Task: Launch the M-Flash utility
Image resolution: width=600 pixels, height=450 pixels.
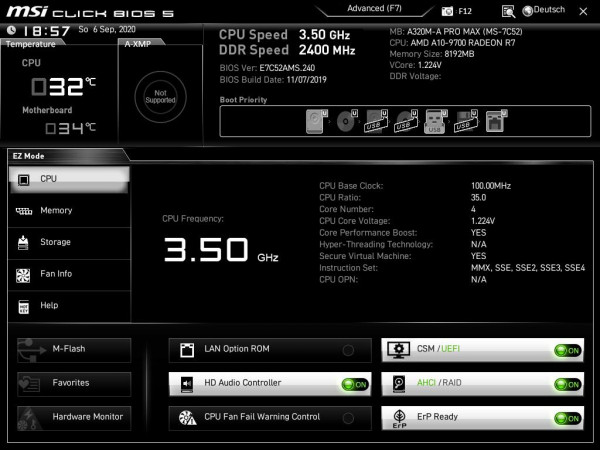Action: click(x=74, y=350)
